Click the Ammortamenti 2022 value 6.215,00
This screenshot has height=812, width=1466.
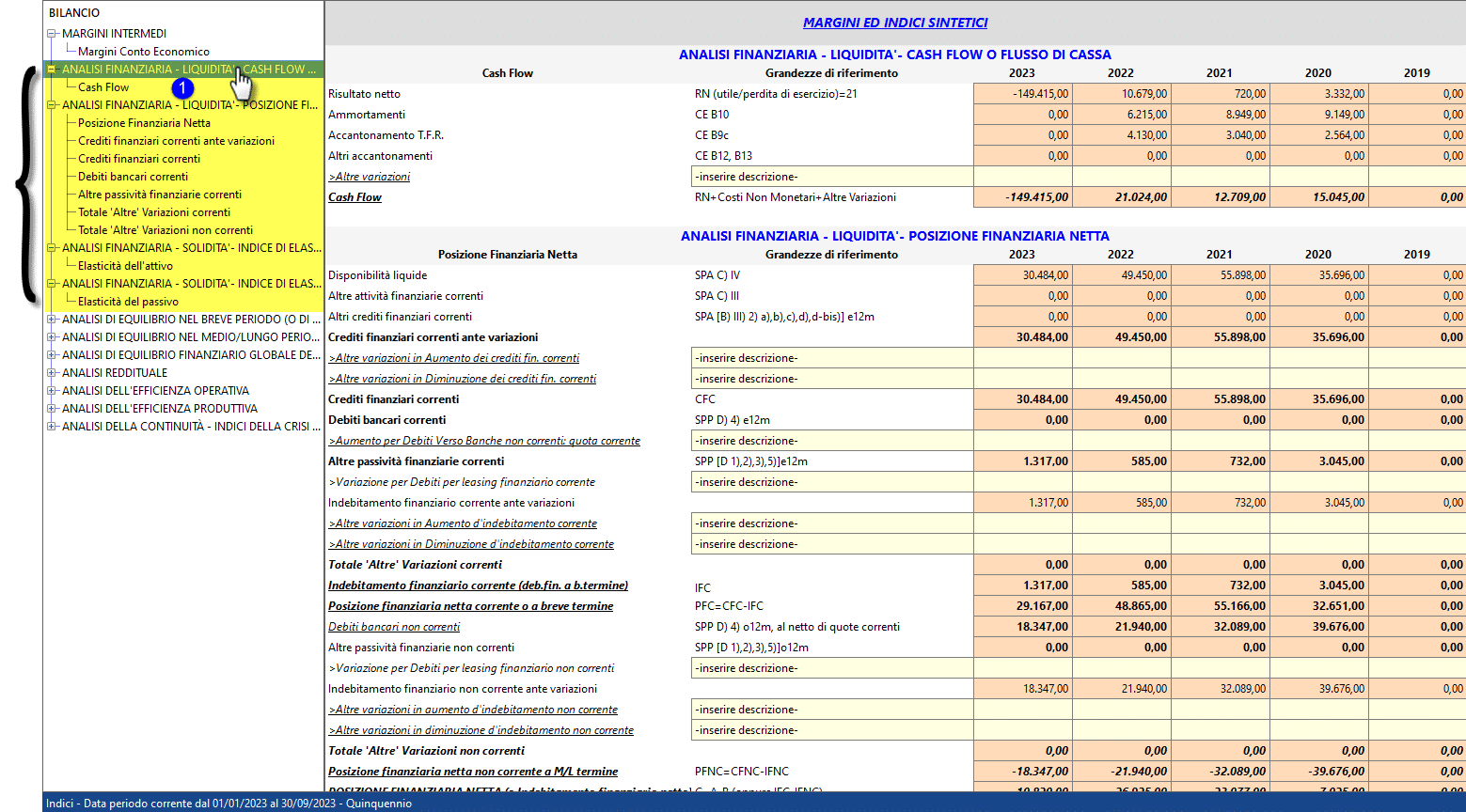[x=1122, y=115]
